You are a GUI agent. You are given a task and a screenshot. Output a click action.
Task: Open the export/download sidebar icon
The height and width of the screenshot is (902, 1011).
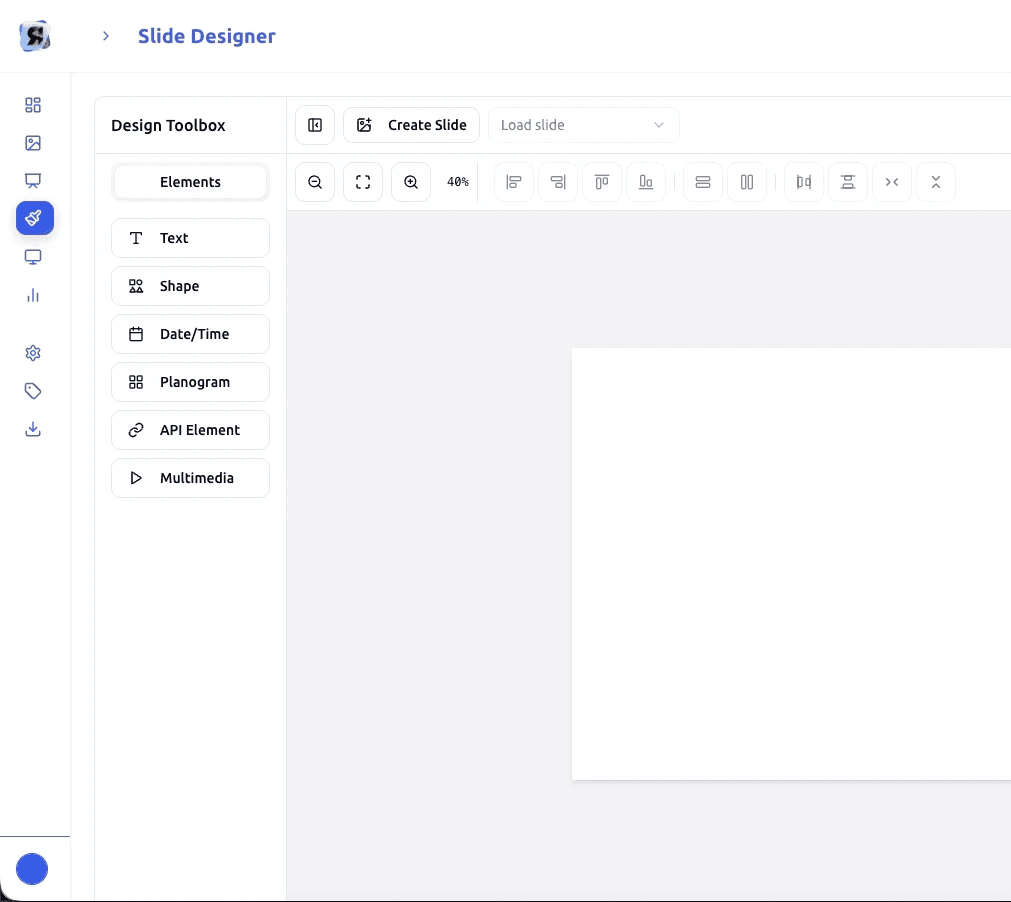(x=33, y=429)
